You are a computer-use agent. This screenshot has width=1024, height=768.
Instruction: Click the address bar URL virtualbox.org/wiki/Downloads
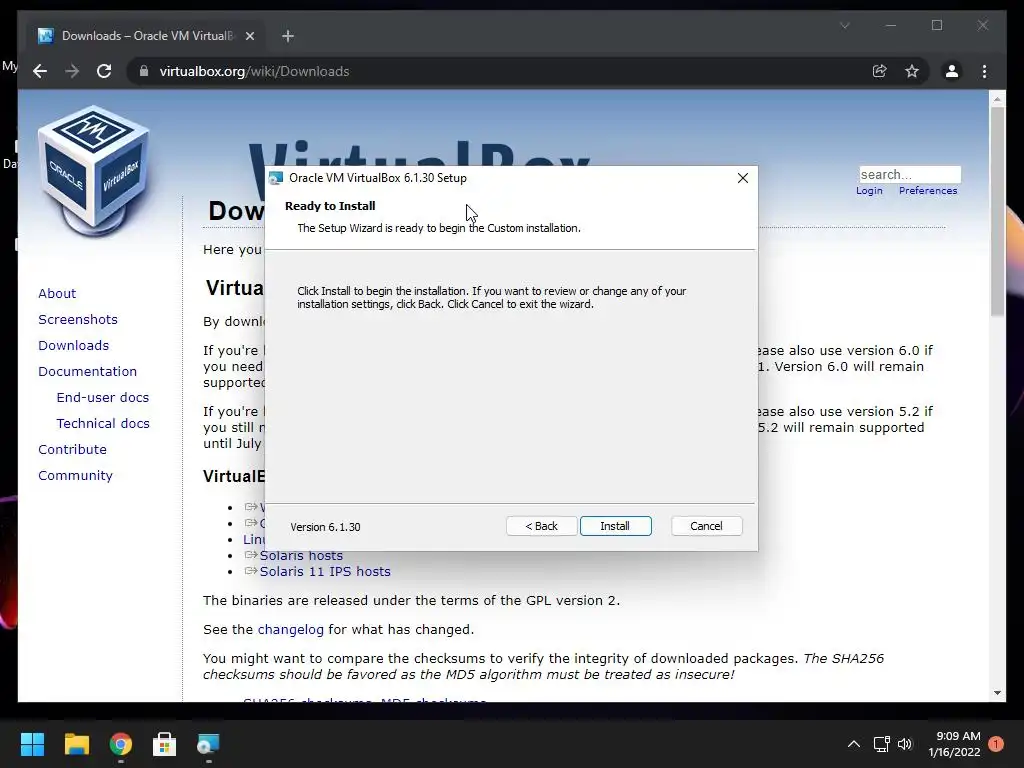(x=254, y=71)
